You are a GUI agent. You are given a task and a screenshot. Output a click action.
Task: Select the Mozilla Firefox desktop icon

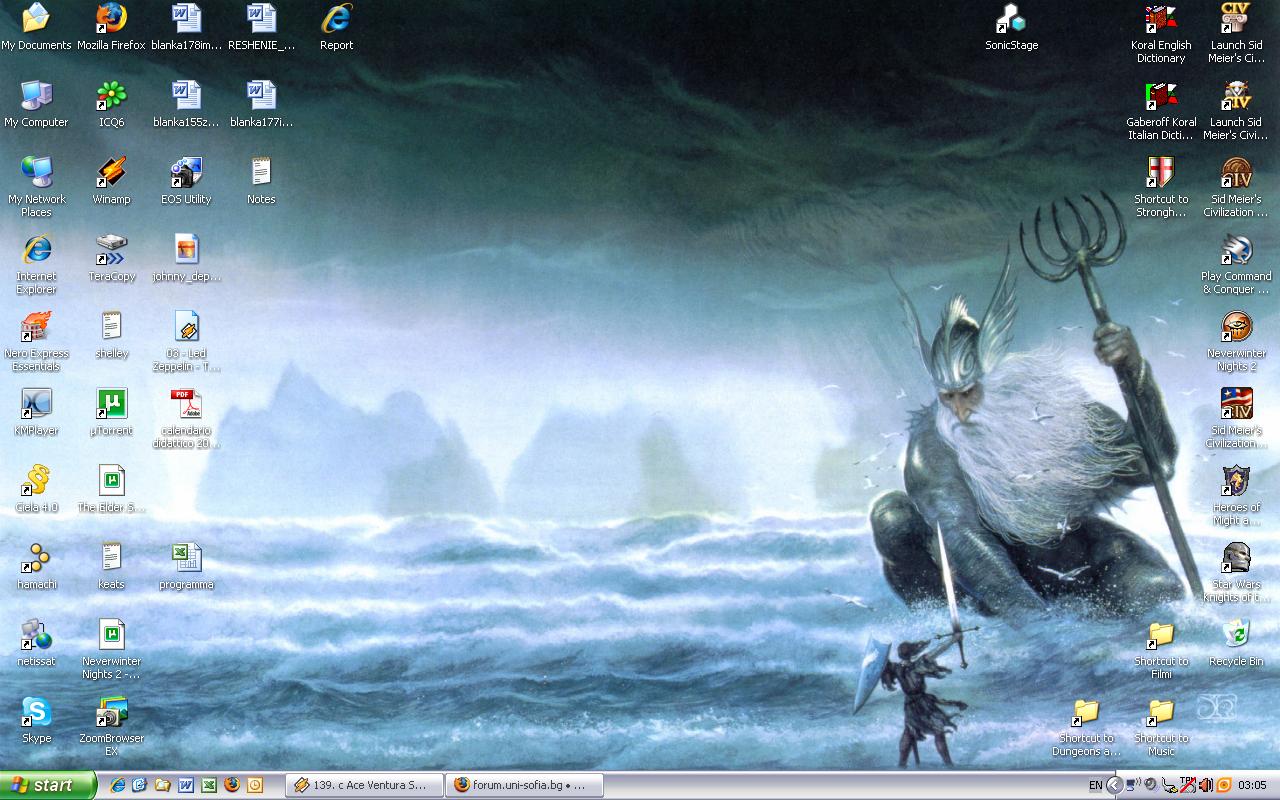pyautogui.click(x=111, y=19)
